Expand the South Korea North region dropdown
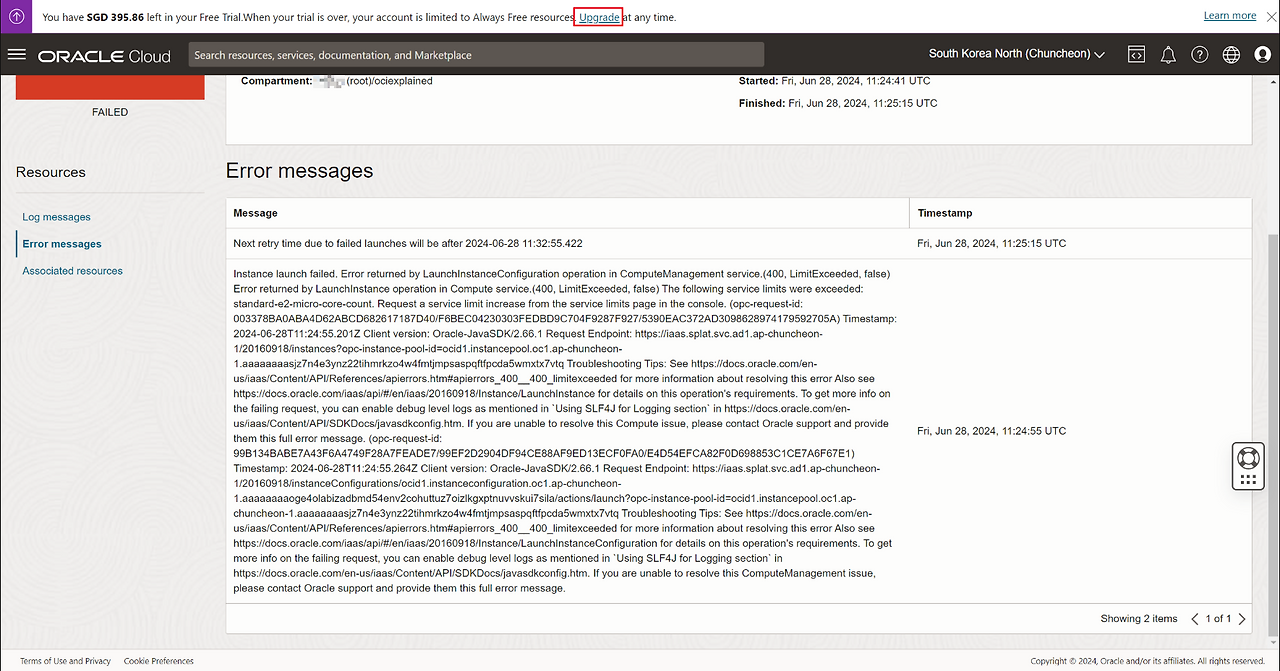The image size is (1280, 671). tap(1017, 54)
